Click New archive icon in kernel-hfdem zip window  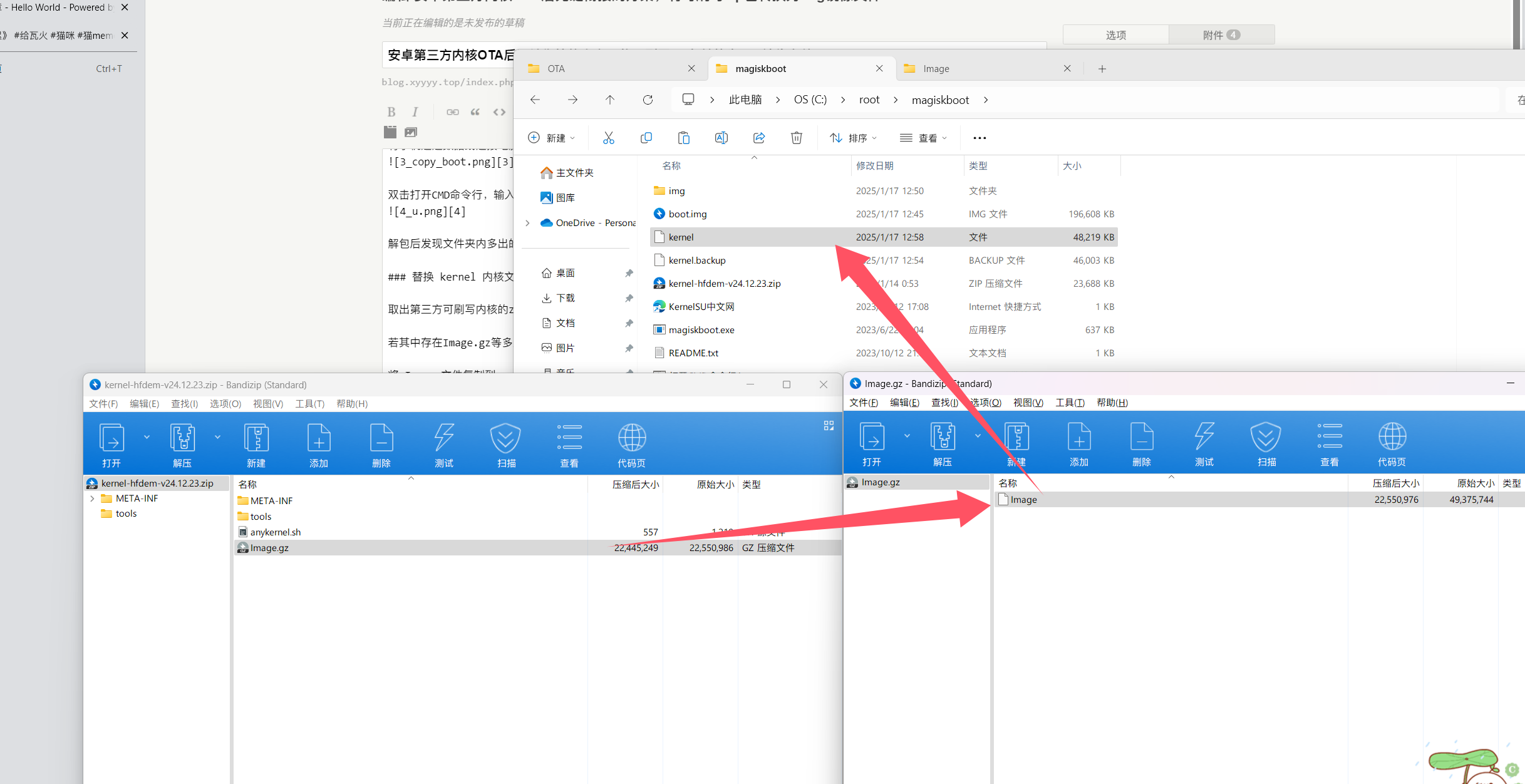pyautogui.click(x=256, y=438)
